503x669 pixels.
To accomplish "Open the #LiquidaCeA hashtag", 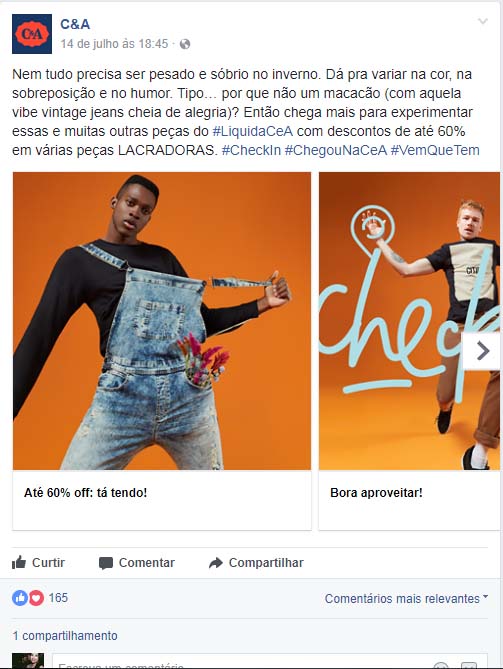I will coord(253,131).
